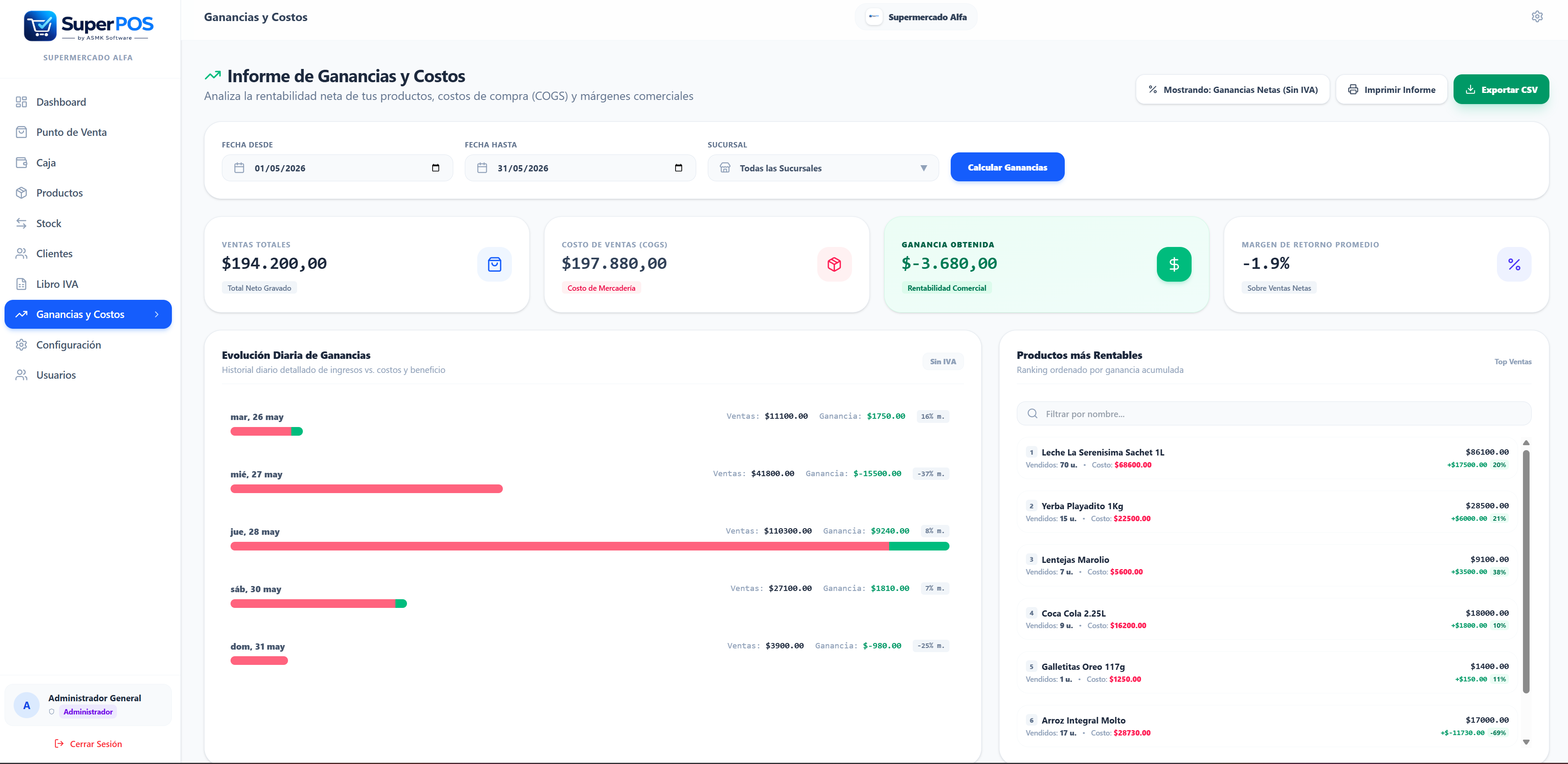The width and height of the screenshot is (1568, 764).
Task: Open settings gear in top-right corner
Action: (1537, 17)
